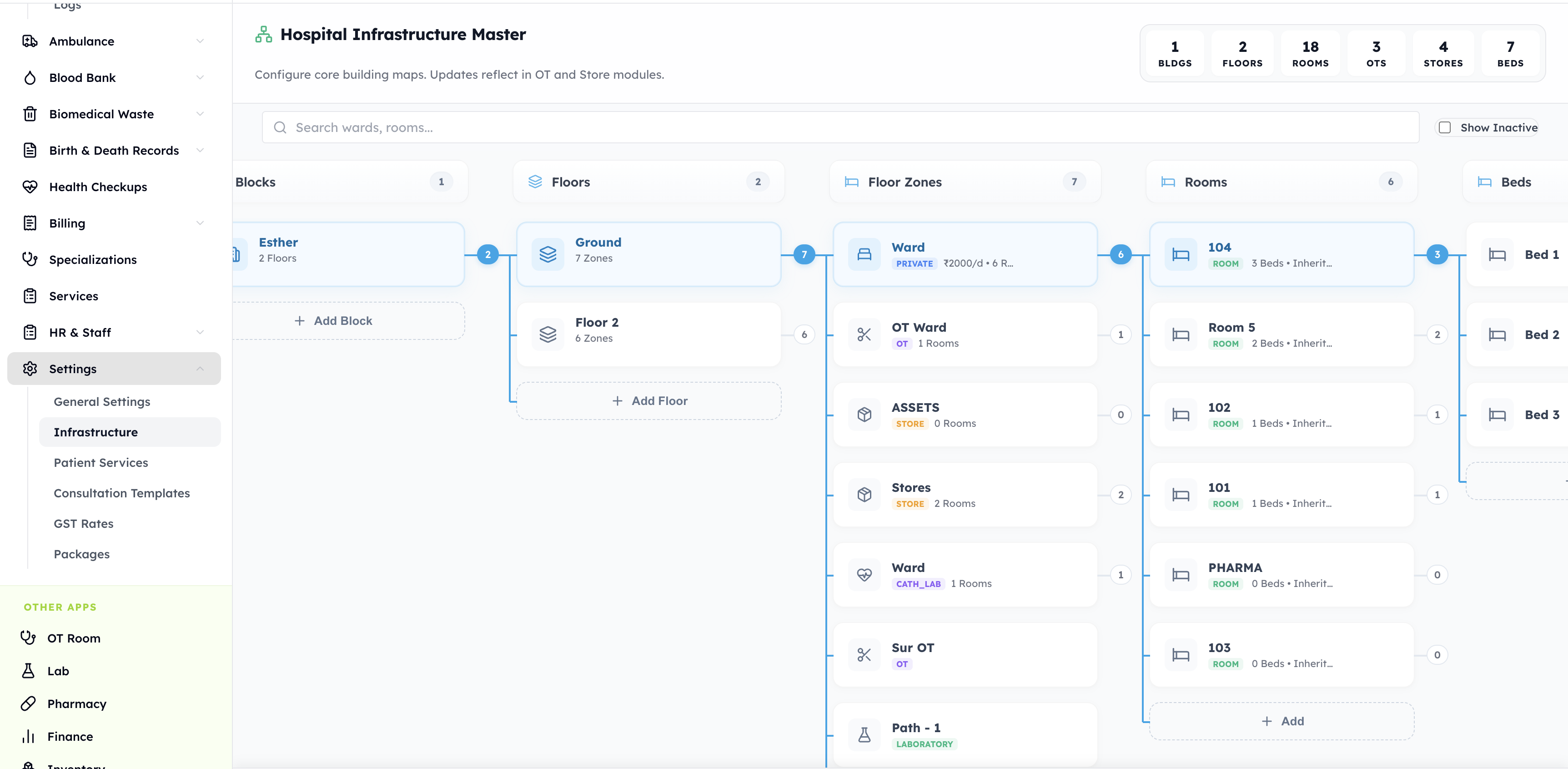Click the PRIVATE Ward zone card
The image size is (1568, 769).
pos(965,254)
